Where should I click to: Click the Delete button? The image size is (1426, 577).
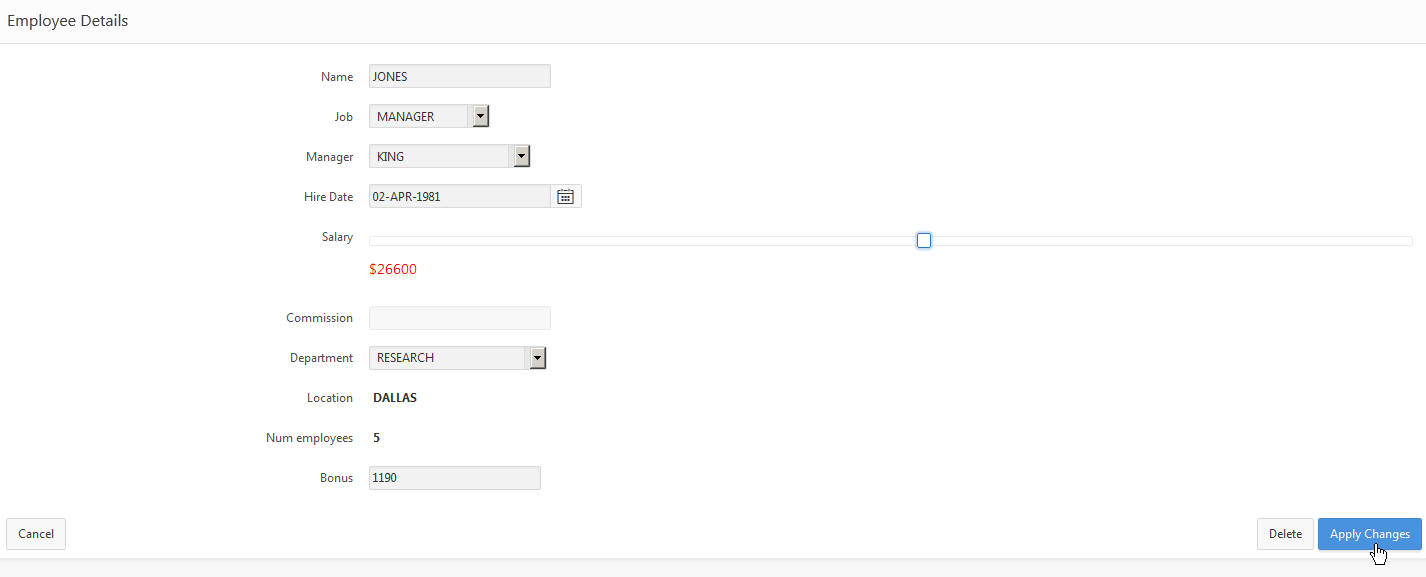point(1285,534)
